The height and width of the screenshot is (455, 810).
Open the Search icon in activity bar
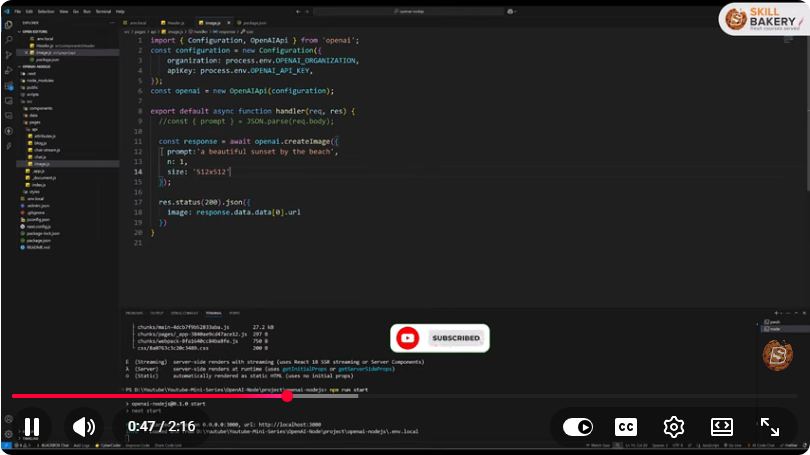9,39
